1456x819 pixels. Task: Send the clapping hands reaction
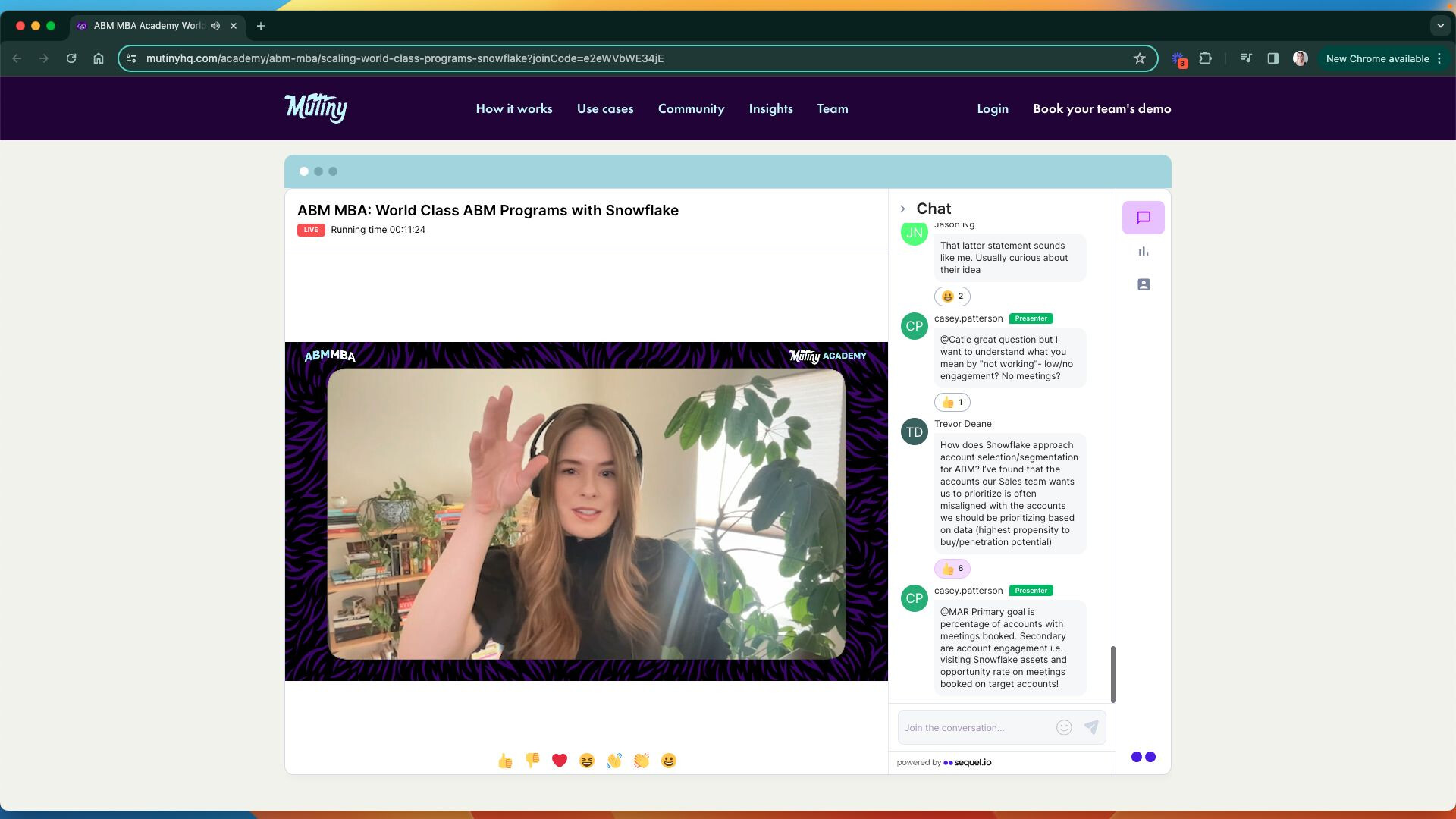click(x=642, y=761)
